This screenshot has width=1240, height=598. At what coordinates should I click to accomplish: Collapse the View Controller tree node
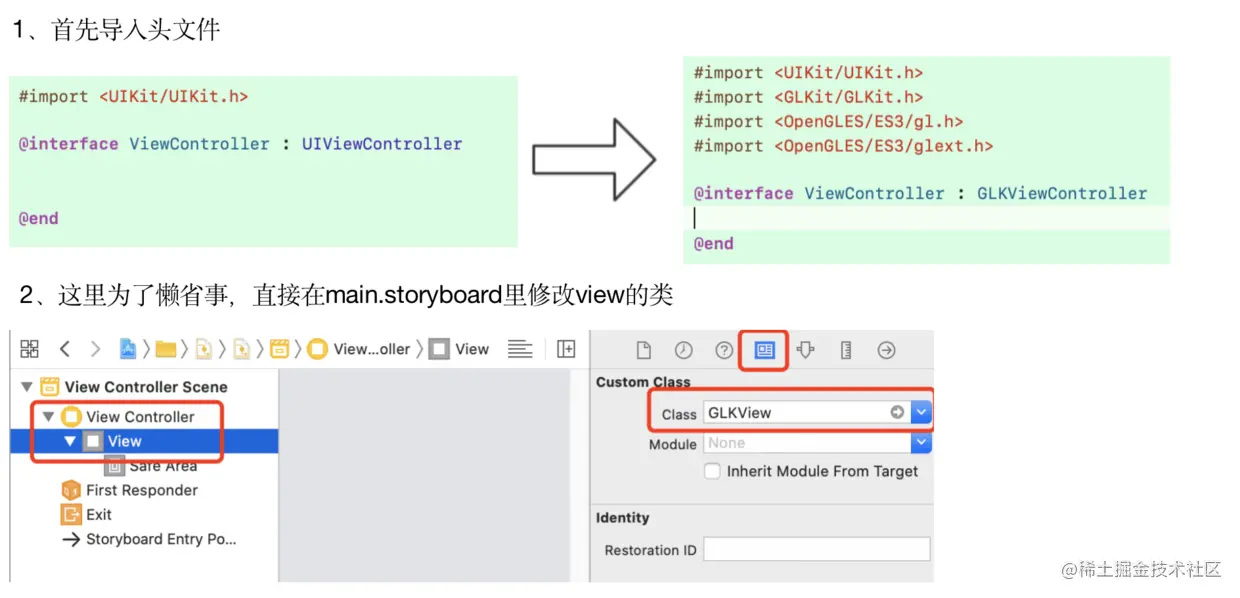point(48,416)
